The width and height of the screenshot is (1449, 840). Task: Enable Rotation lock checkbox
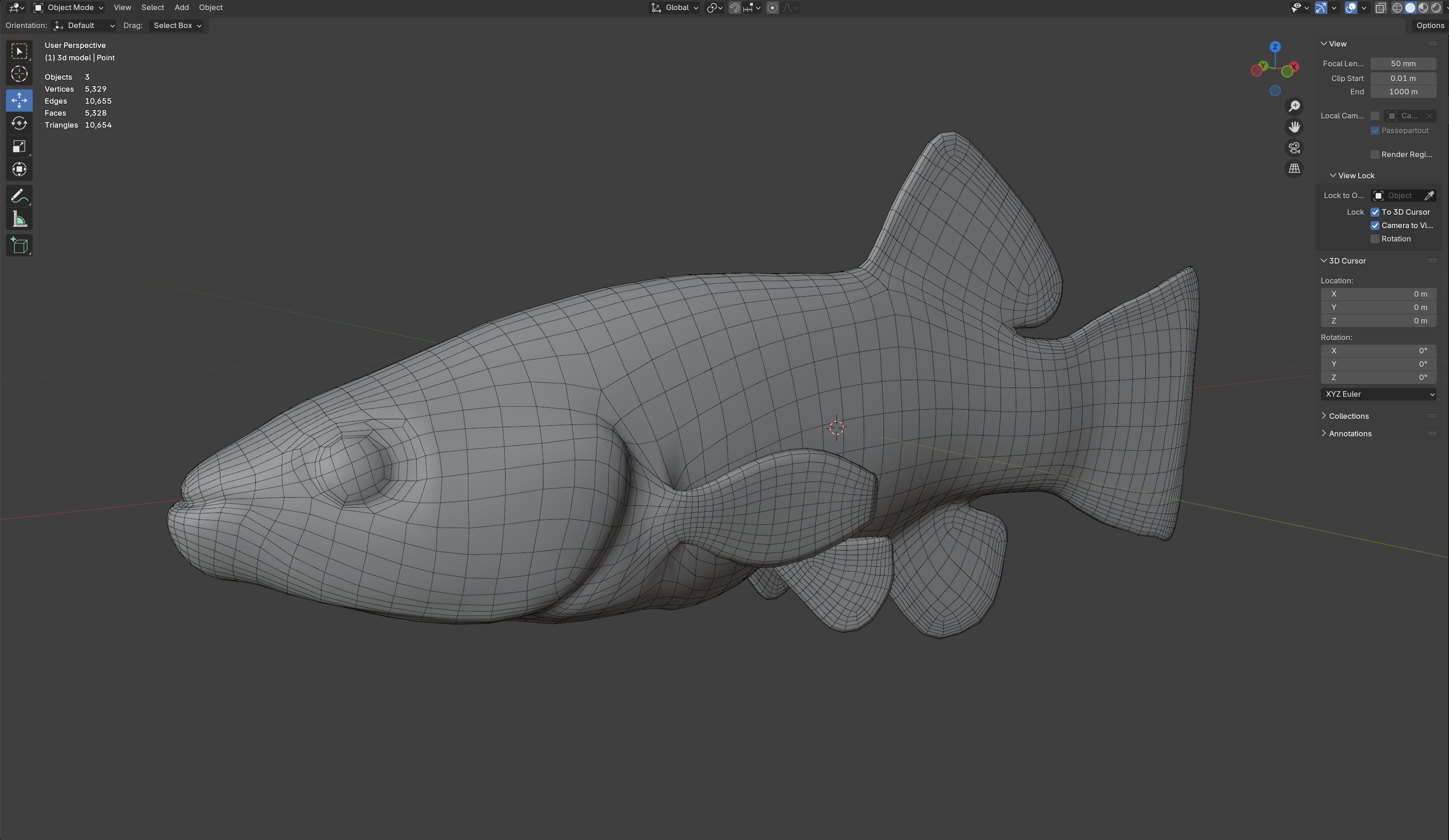click(1375, 239)
